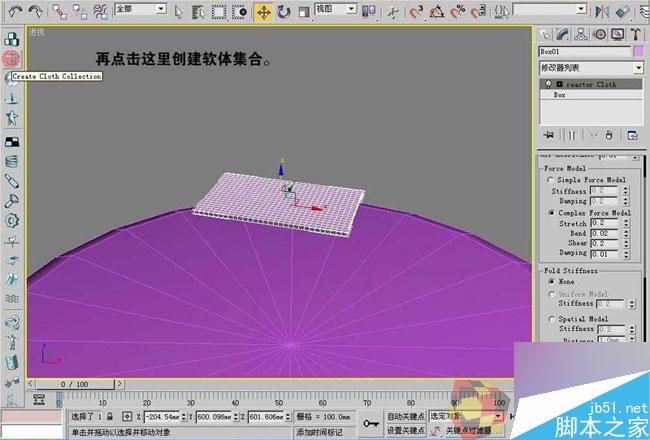Click the Undo arrow in the main toolbar
Viewport: 650px width, 440px height.
click(15, 11)
